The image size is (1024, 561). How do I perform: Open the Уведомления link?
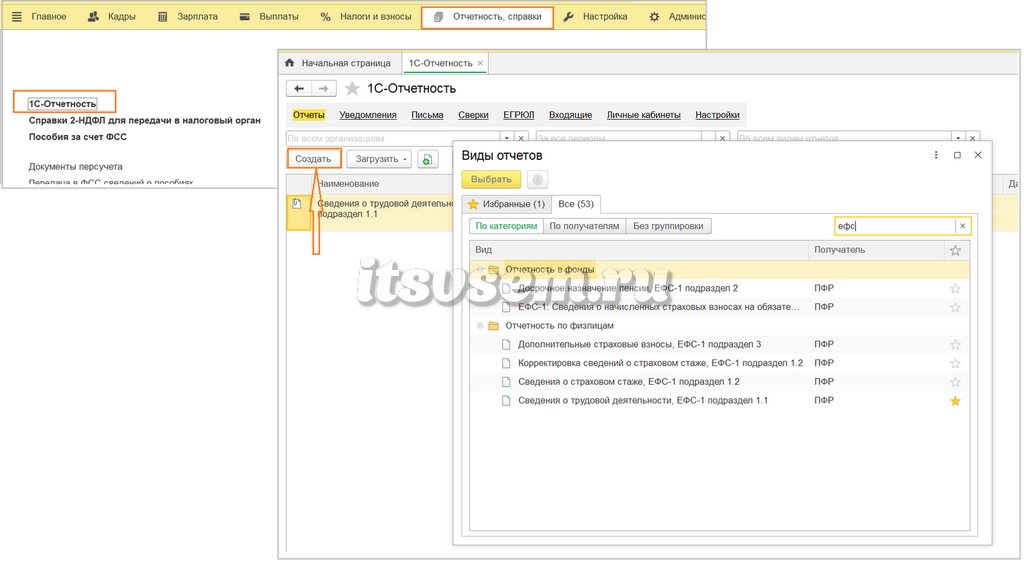click(x=368, y=115)
